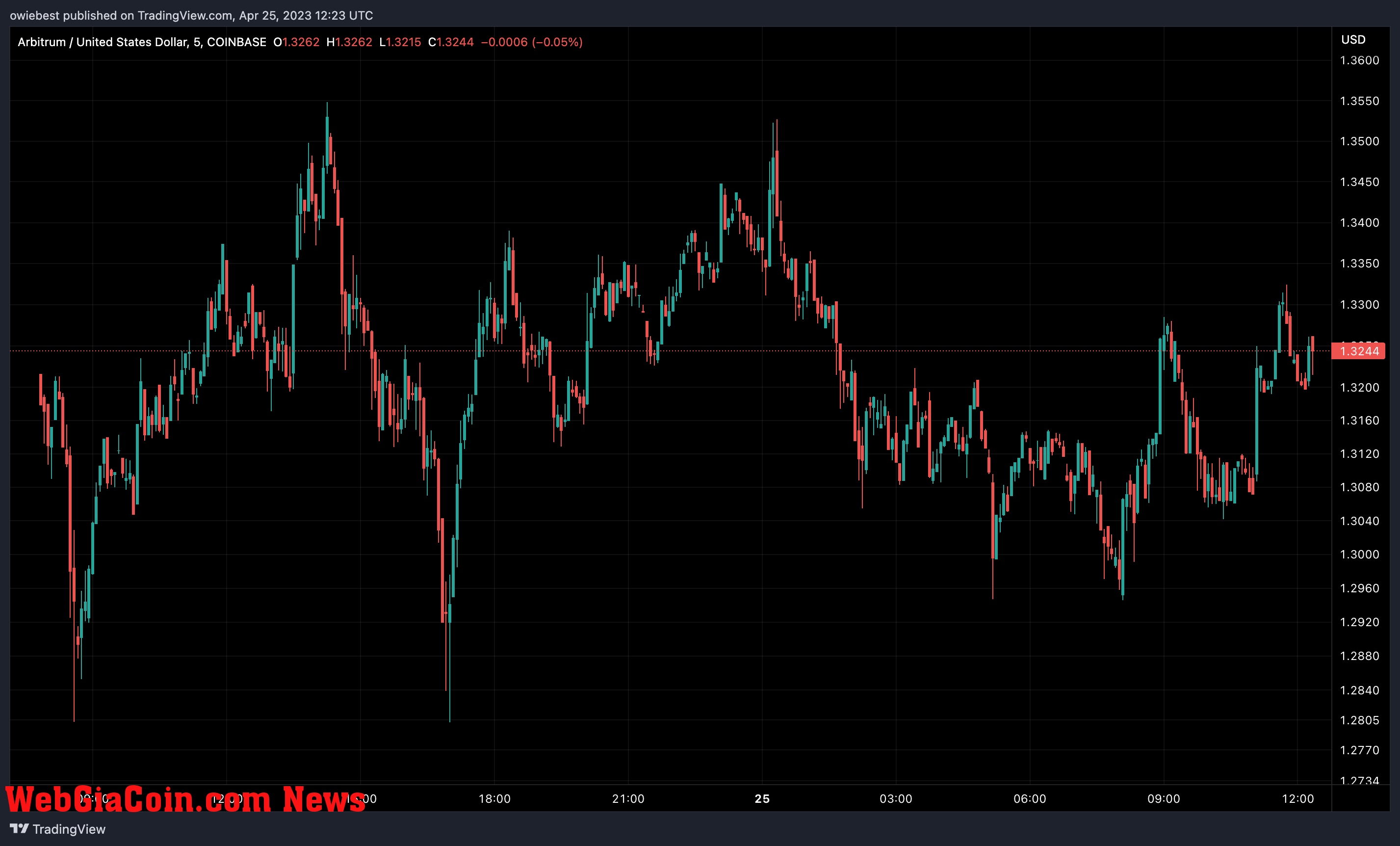Viewport: 1400px width, 846px height.
Task: Click the 1.2770 price axis label
Action: pyautogui.click(x=1360, y=750)
